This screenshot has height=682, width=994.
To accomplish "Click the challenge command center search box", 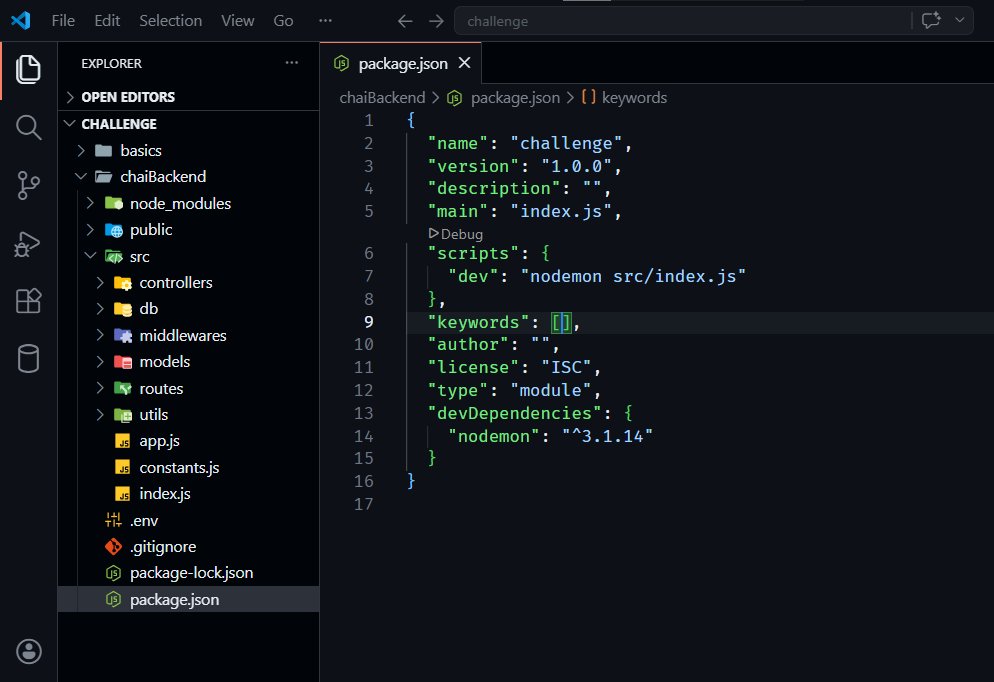I will click(x=682, y=21).
